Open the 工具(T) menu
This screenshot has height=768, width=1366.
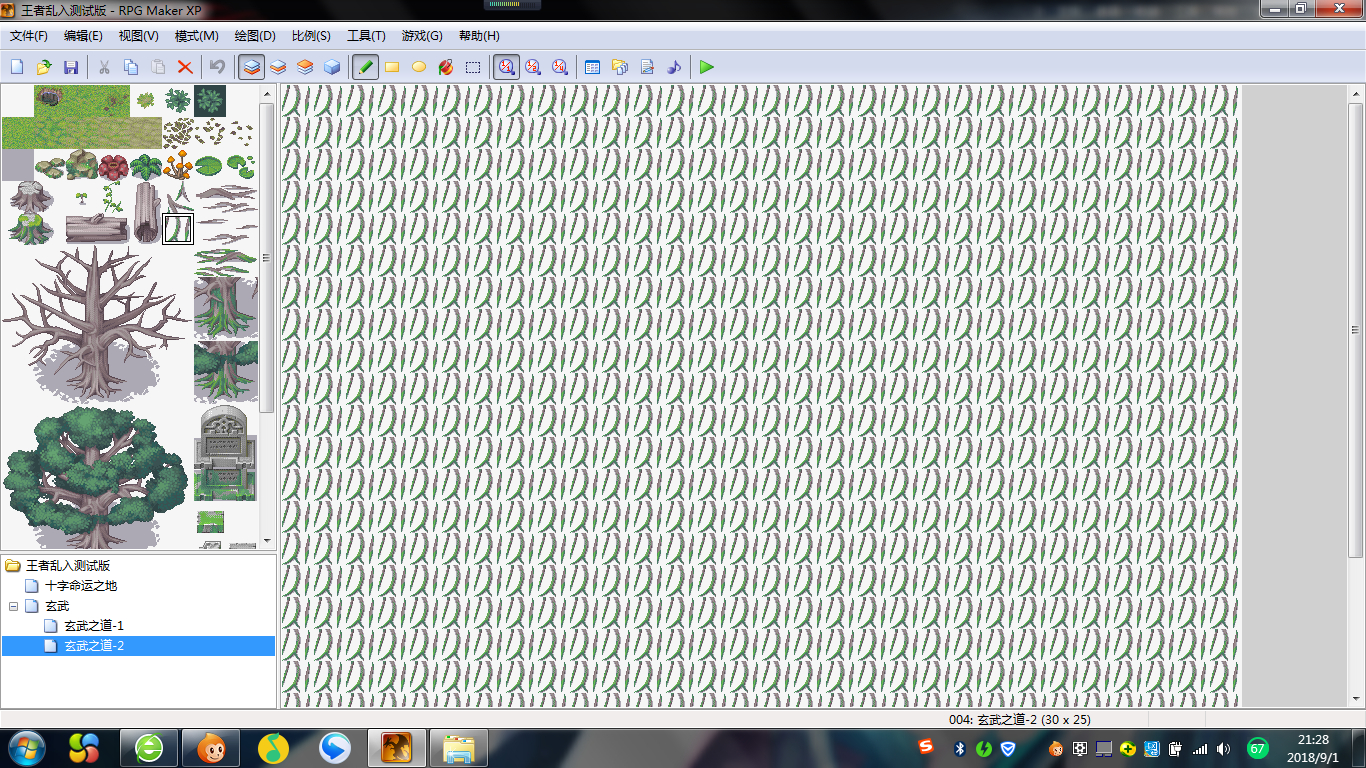click(366, 36)
